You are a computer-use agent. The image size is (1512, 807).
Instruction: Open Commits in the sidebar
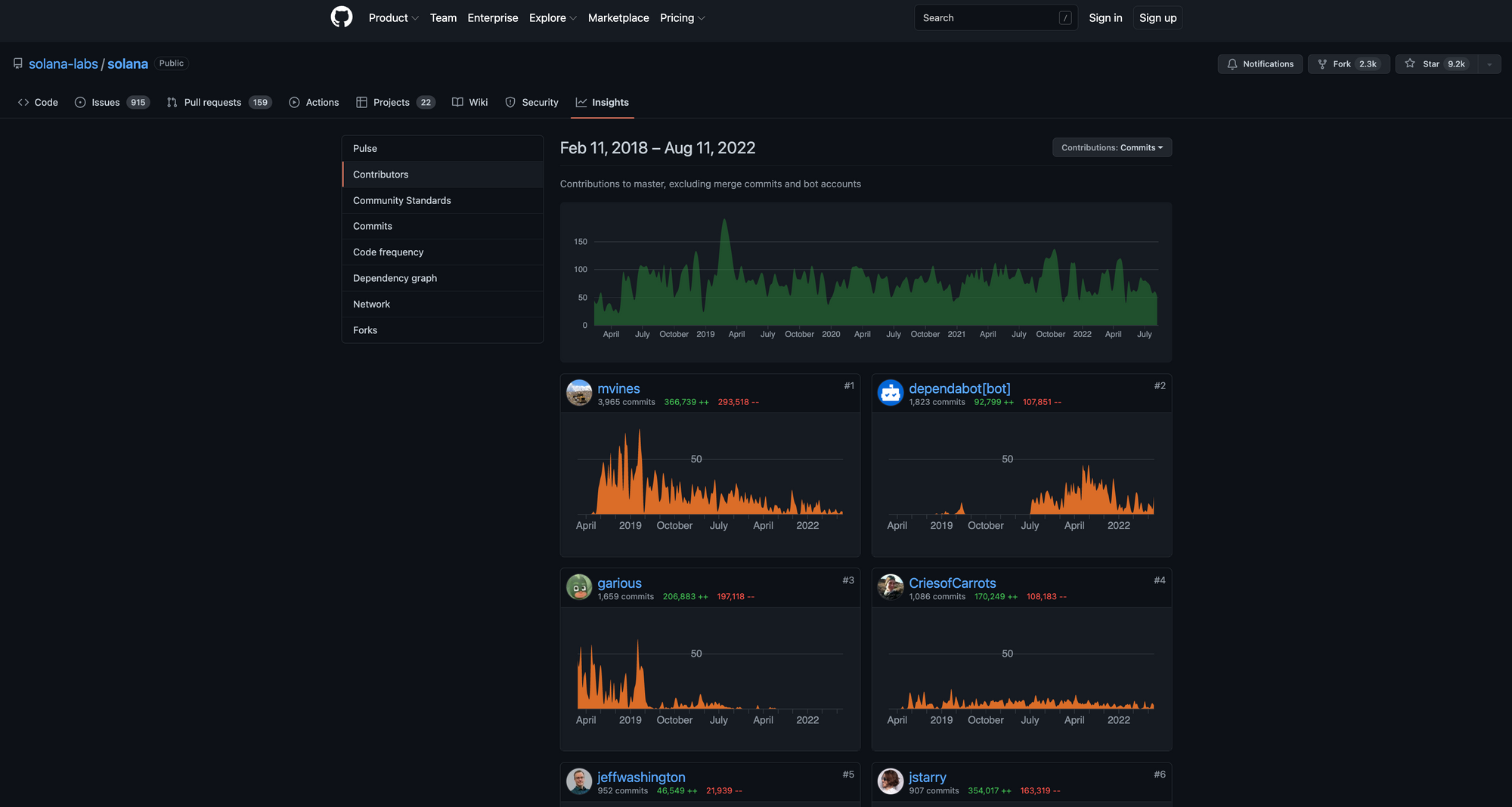[442, 226]
